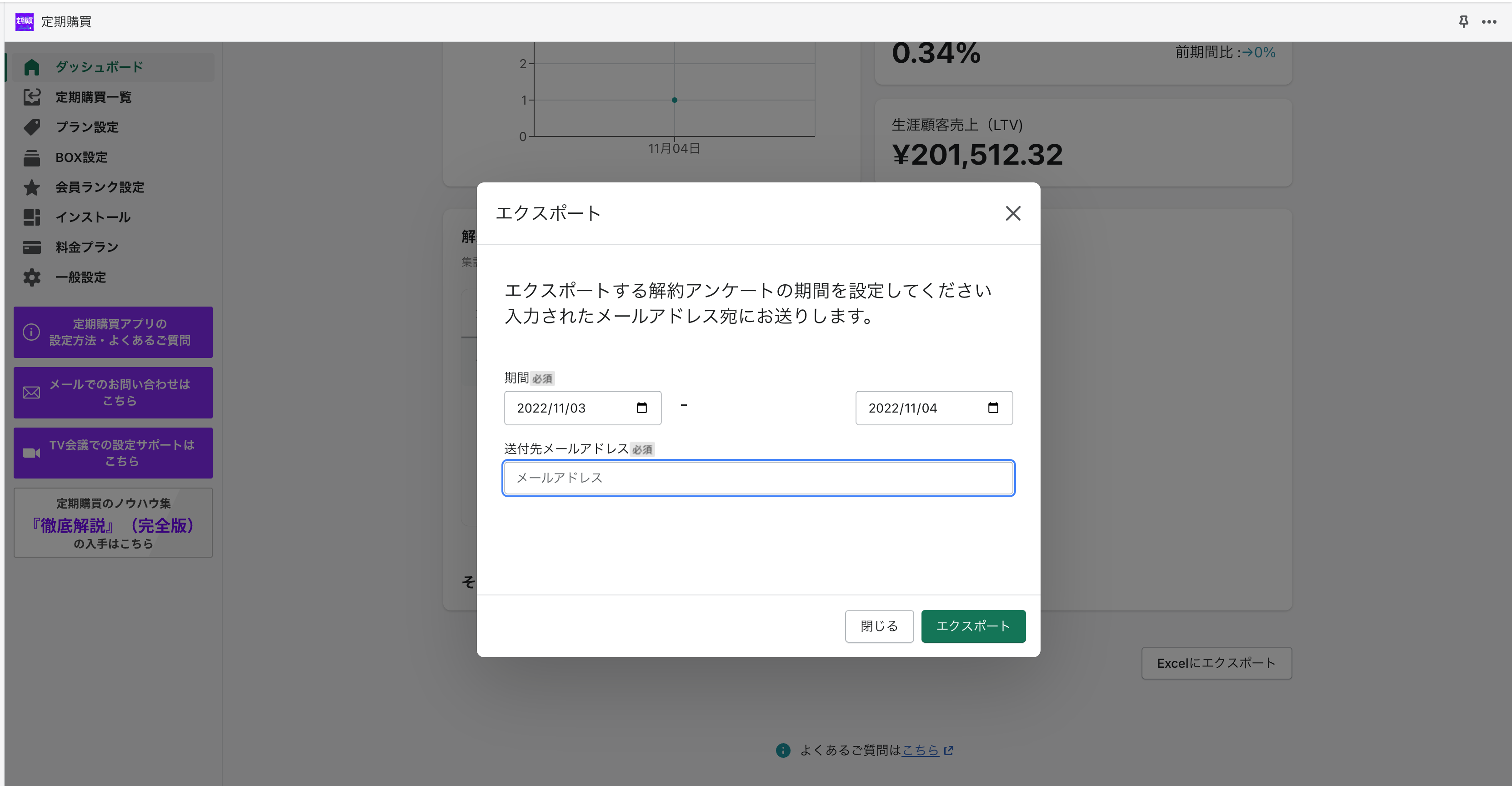Click the pin icon at top right
Screen dimensions: 1512x786
[x=1463, y=22]
